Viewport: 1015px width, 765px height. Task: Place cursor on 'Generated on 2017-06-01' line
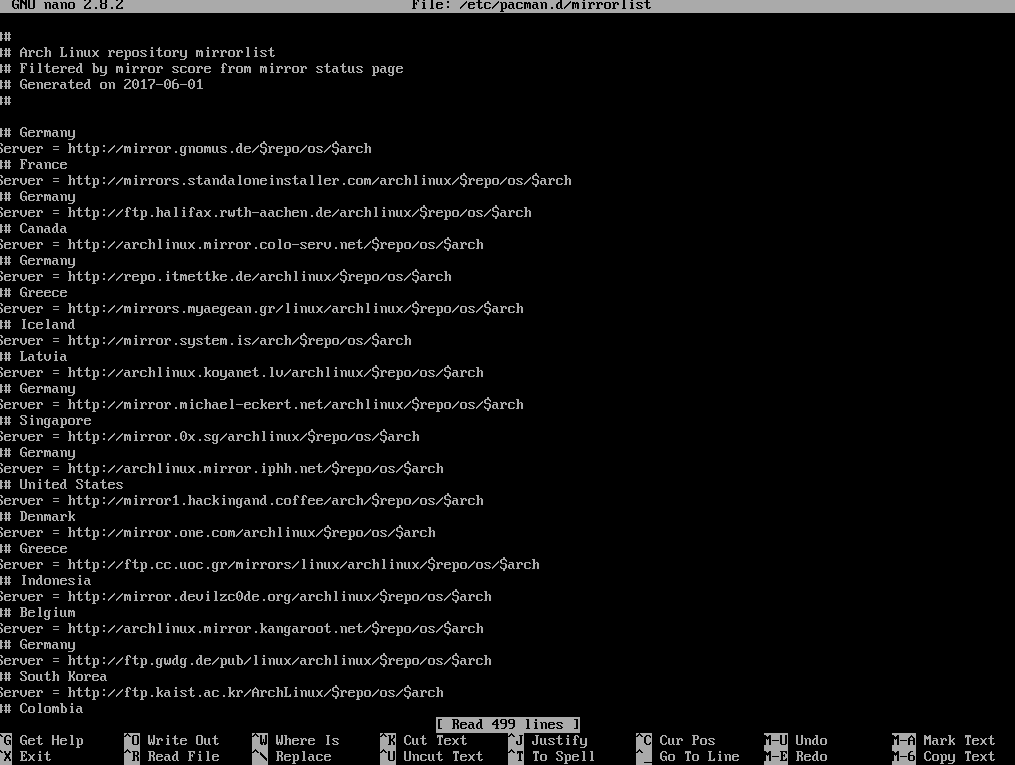[x=102, y=85]
